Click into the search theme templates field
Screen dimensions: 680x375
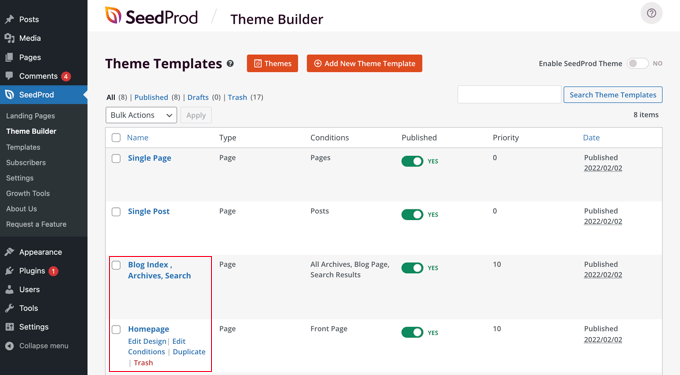click(509, 95)
